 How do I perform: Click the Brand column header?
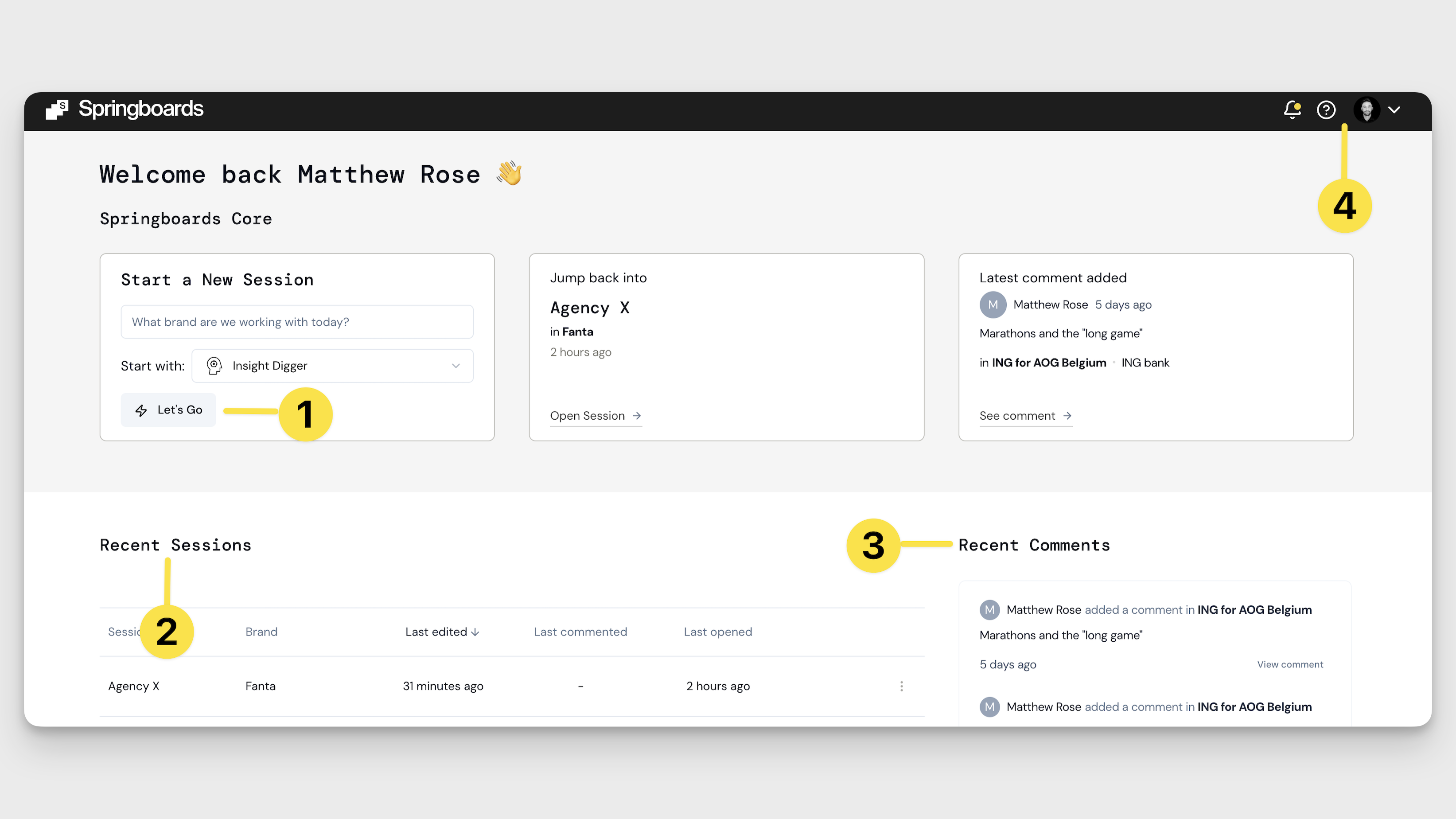261,632
